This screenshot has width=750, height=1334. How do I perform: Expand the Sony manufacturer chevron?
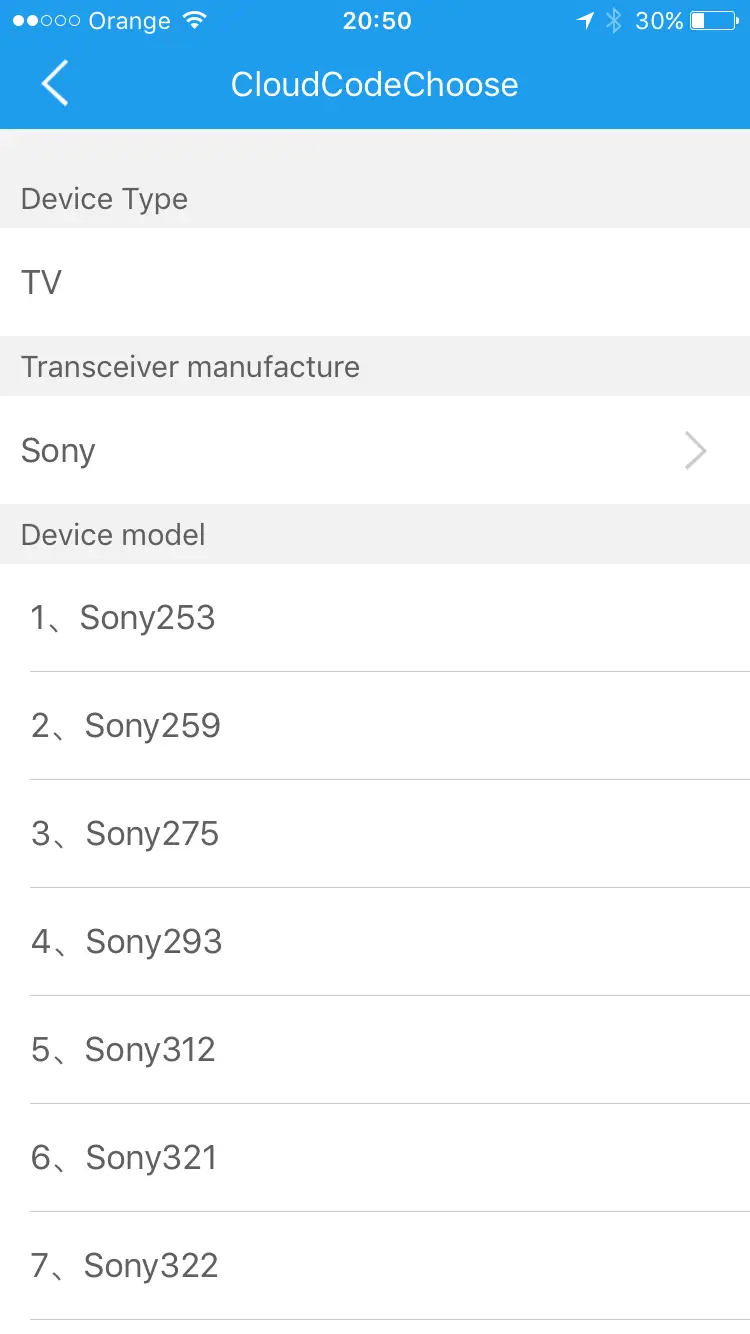[695, 451]
